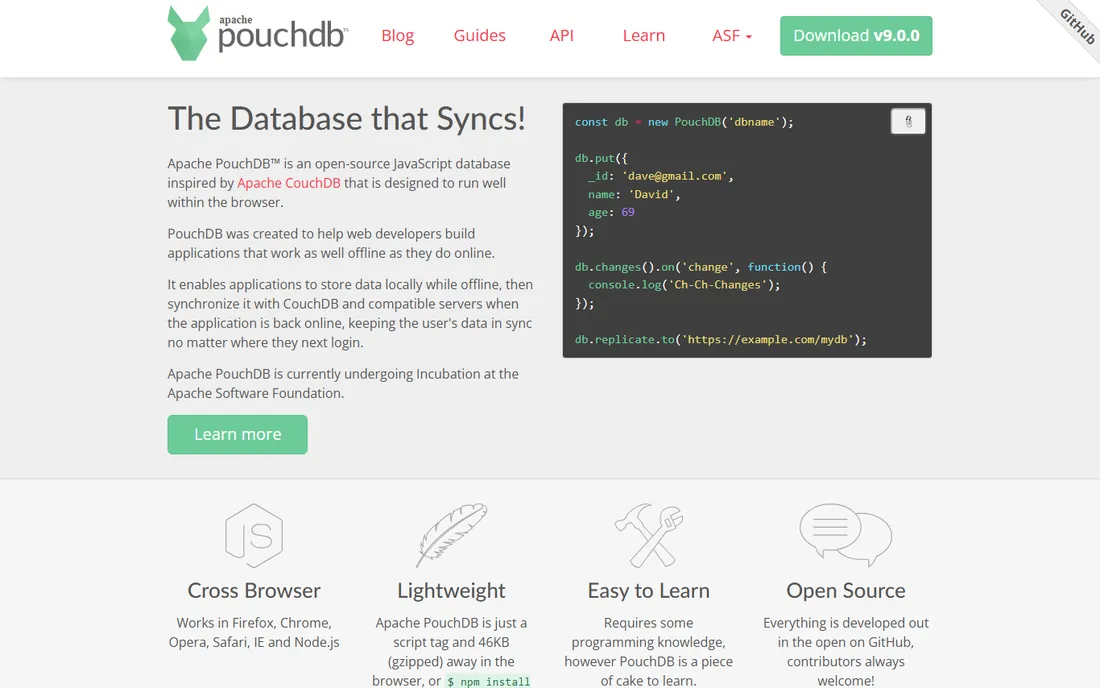Screen dimensions: 1100x688
Task: Click text Works in Firefox, Chrome,
Action: (254, 623)
